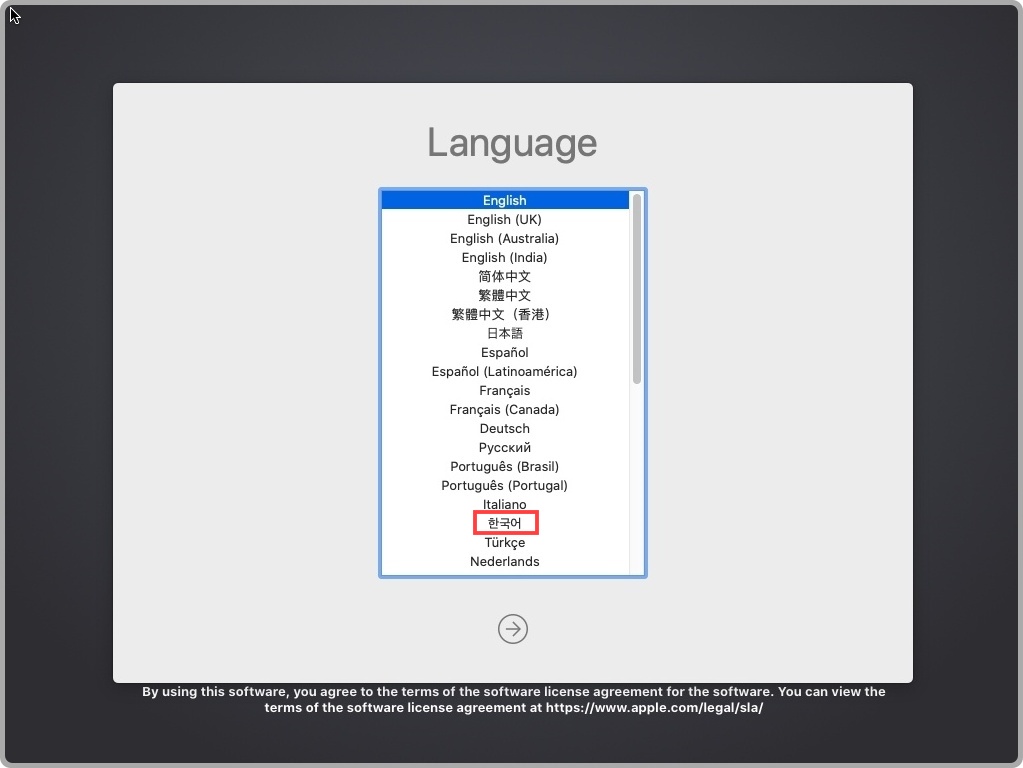
Task: Select Français (Canada) option
Action: [x=505, y=409]
